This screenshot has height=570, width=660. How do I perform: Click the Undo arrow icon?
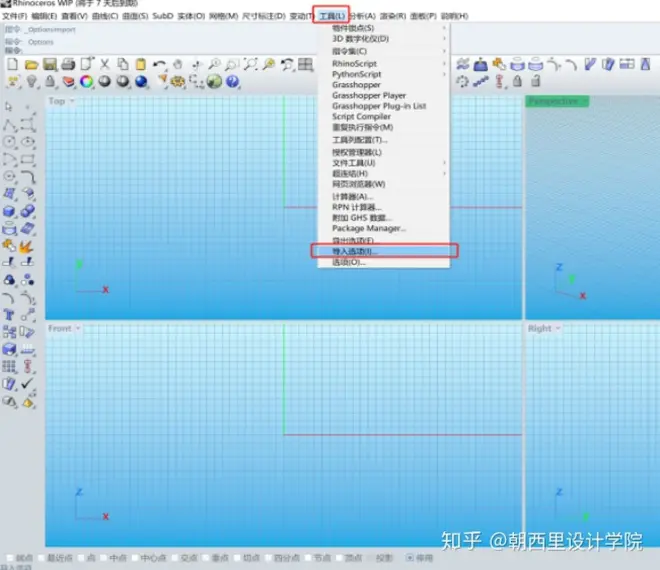[159, 64]
